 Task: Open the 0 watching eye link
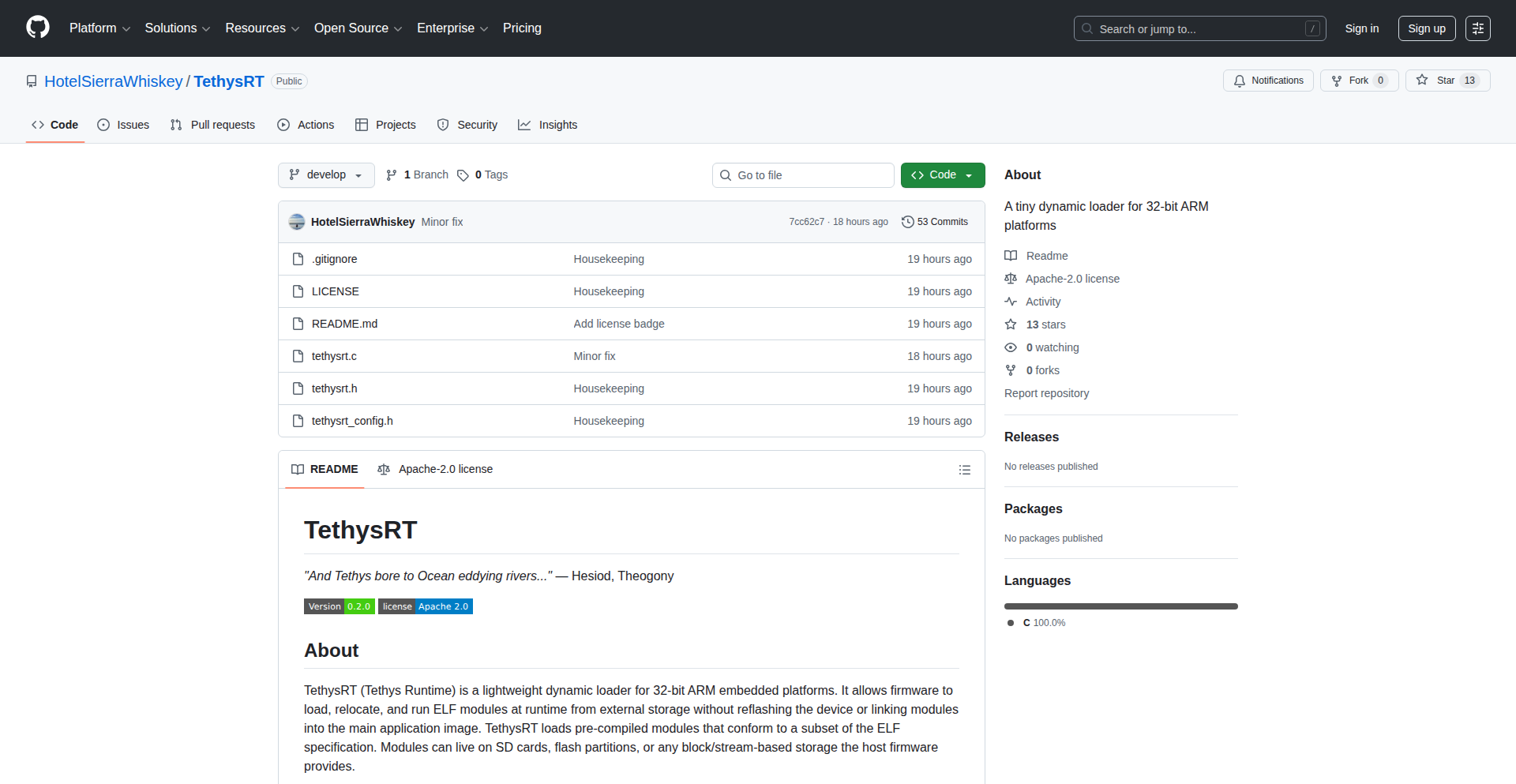click(x=1041, y=347)
